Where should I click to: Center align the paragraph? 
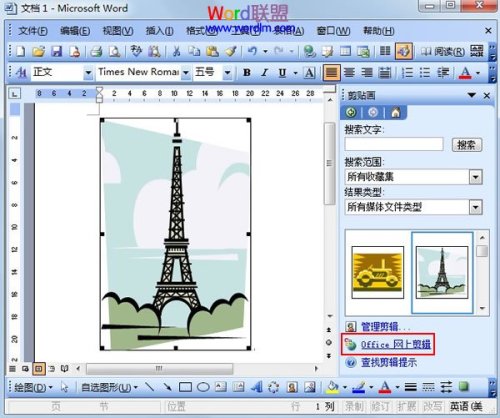coord(349,72)
